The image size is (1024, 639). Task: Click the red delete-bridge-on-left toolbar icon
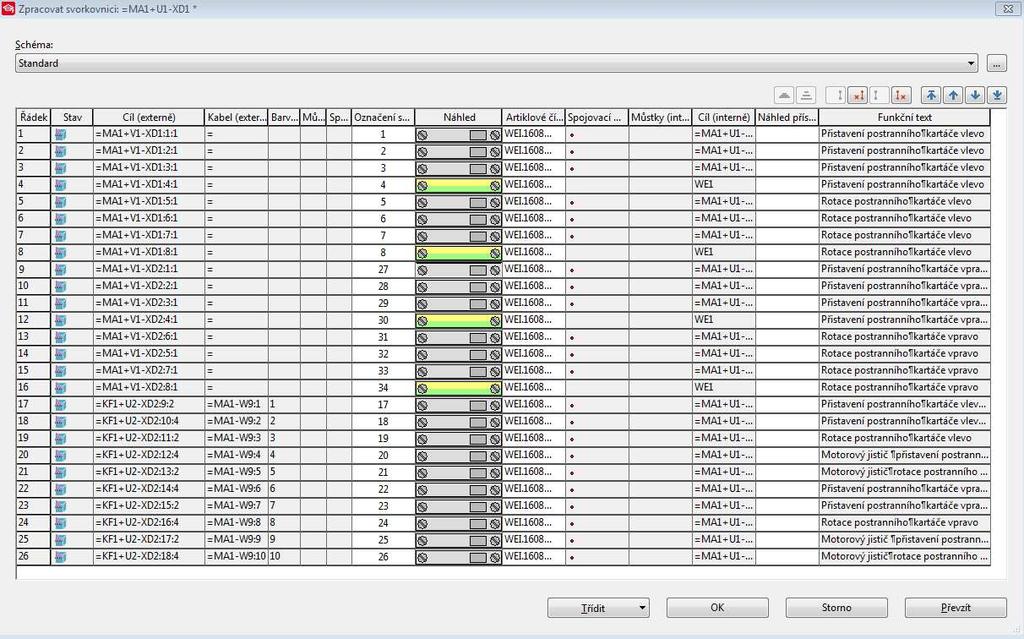pos(857,95)
